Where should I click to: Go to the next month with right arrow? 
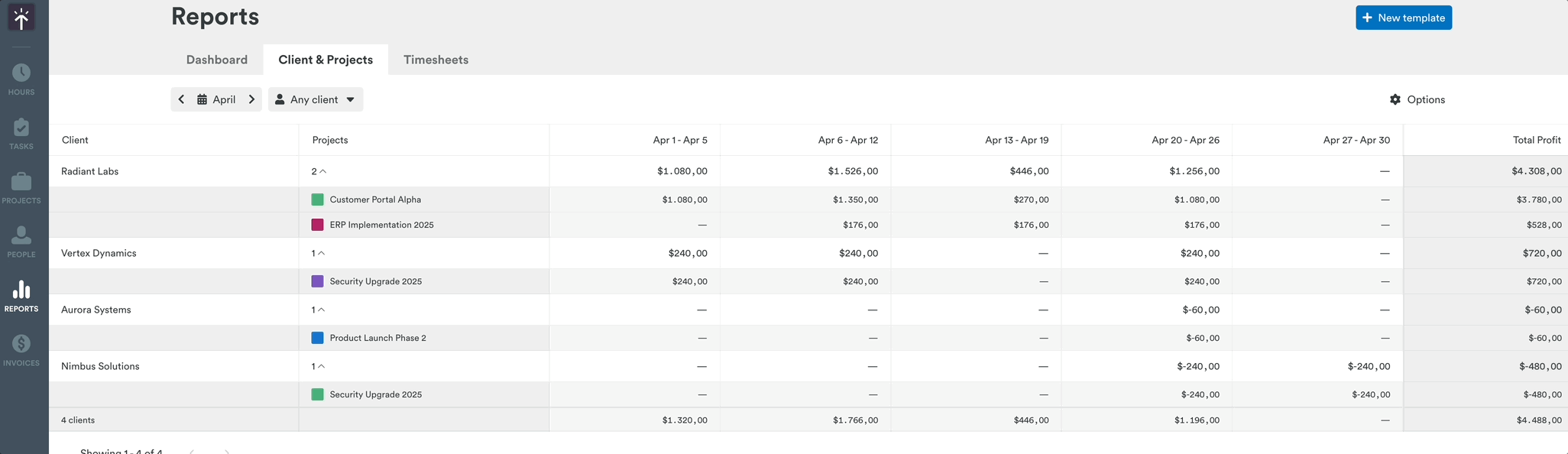tap(251, 99)
